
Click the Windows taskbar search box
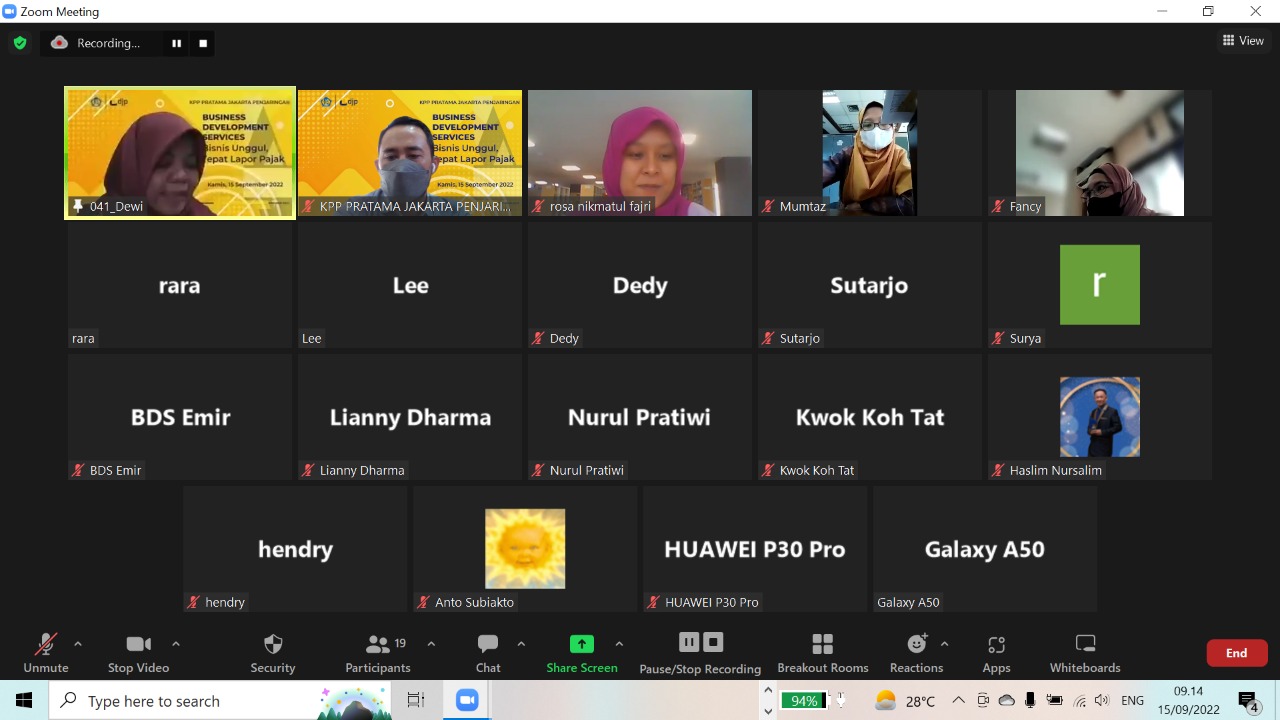pos(190,701)
